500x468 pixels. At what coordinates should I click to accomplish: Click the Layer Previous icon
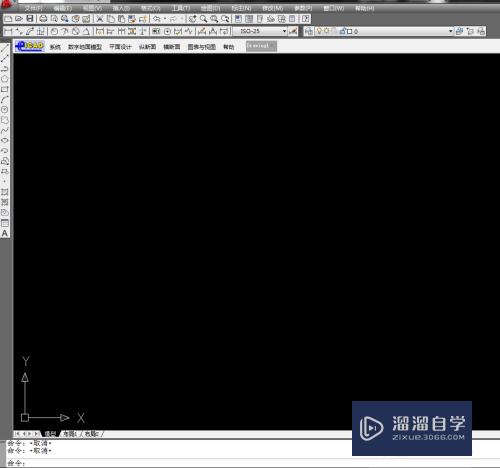tap(470, 31)
